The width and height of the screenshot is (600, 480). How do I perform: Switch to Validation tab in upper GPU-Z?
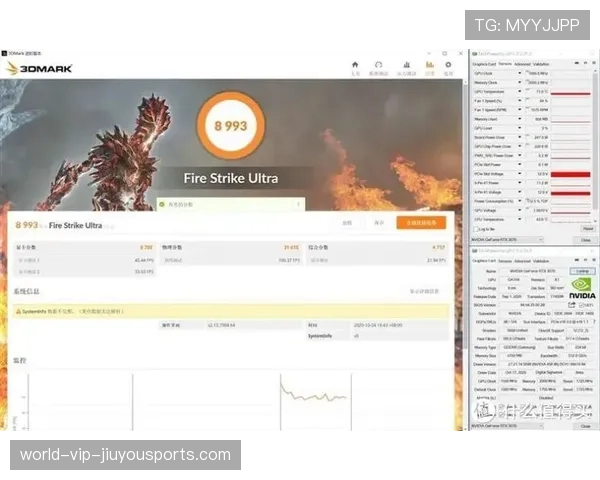[541, 64]
